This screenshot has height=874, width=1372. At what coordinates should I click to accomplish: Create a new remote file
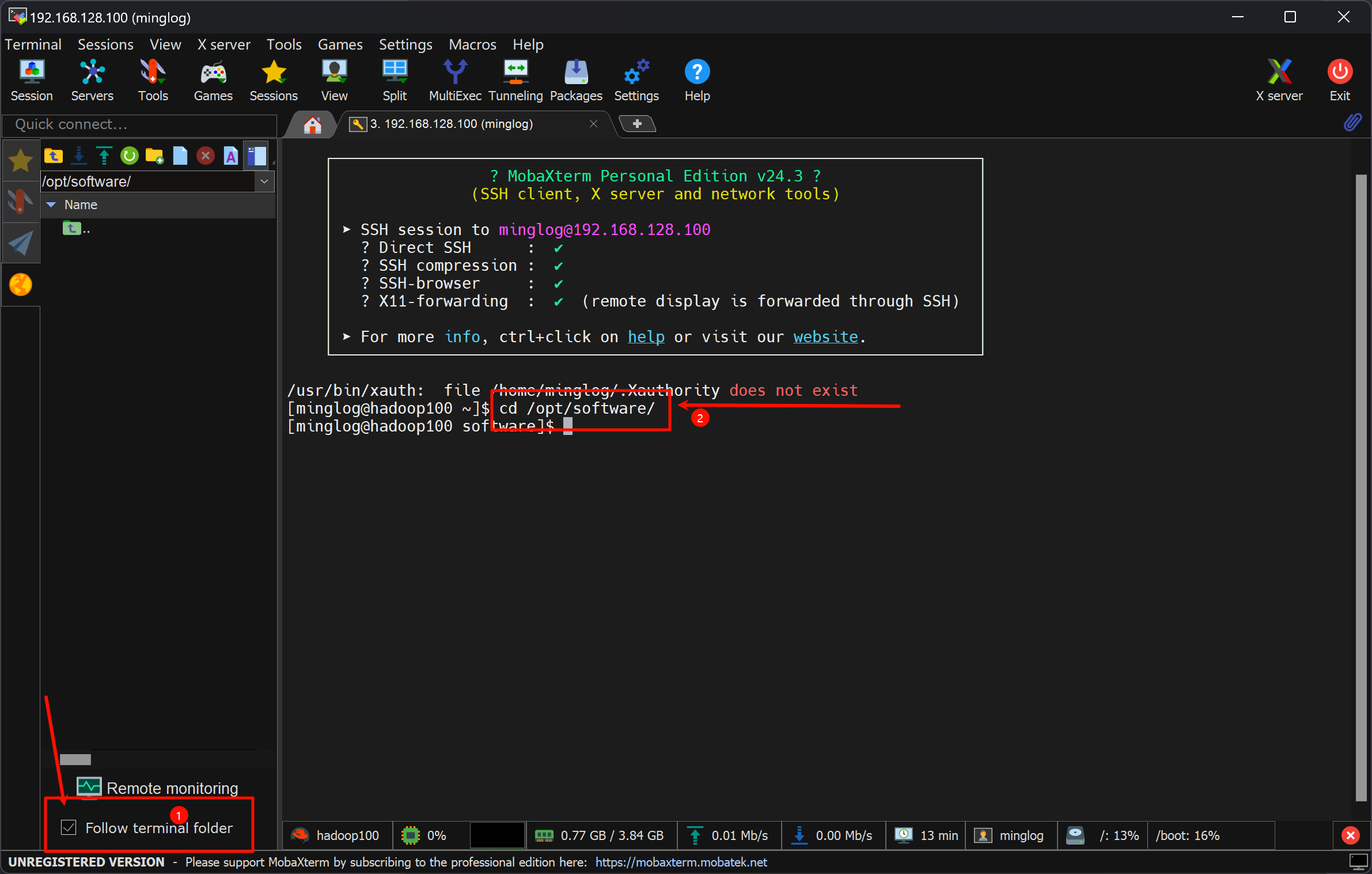(180, 156)
